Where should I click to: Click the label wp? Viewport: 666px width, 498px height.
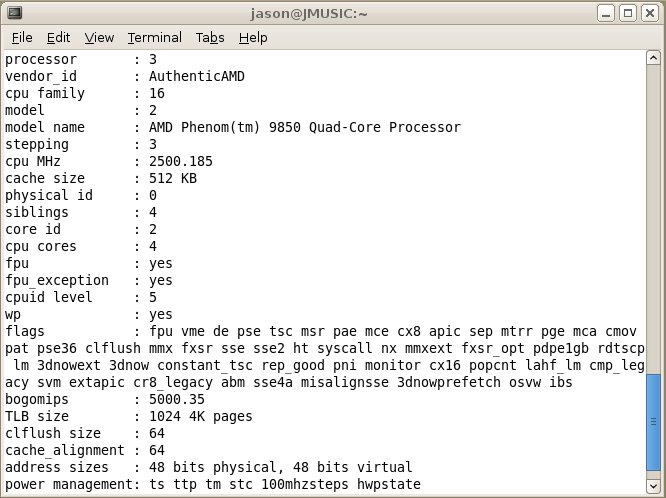13,315
